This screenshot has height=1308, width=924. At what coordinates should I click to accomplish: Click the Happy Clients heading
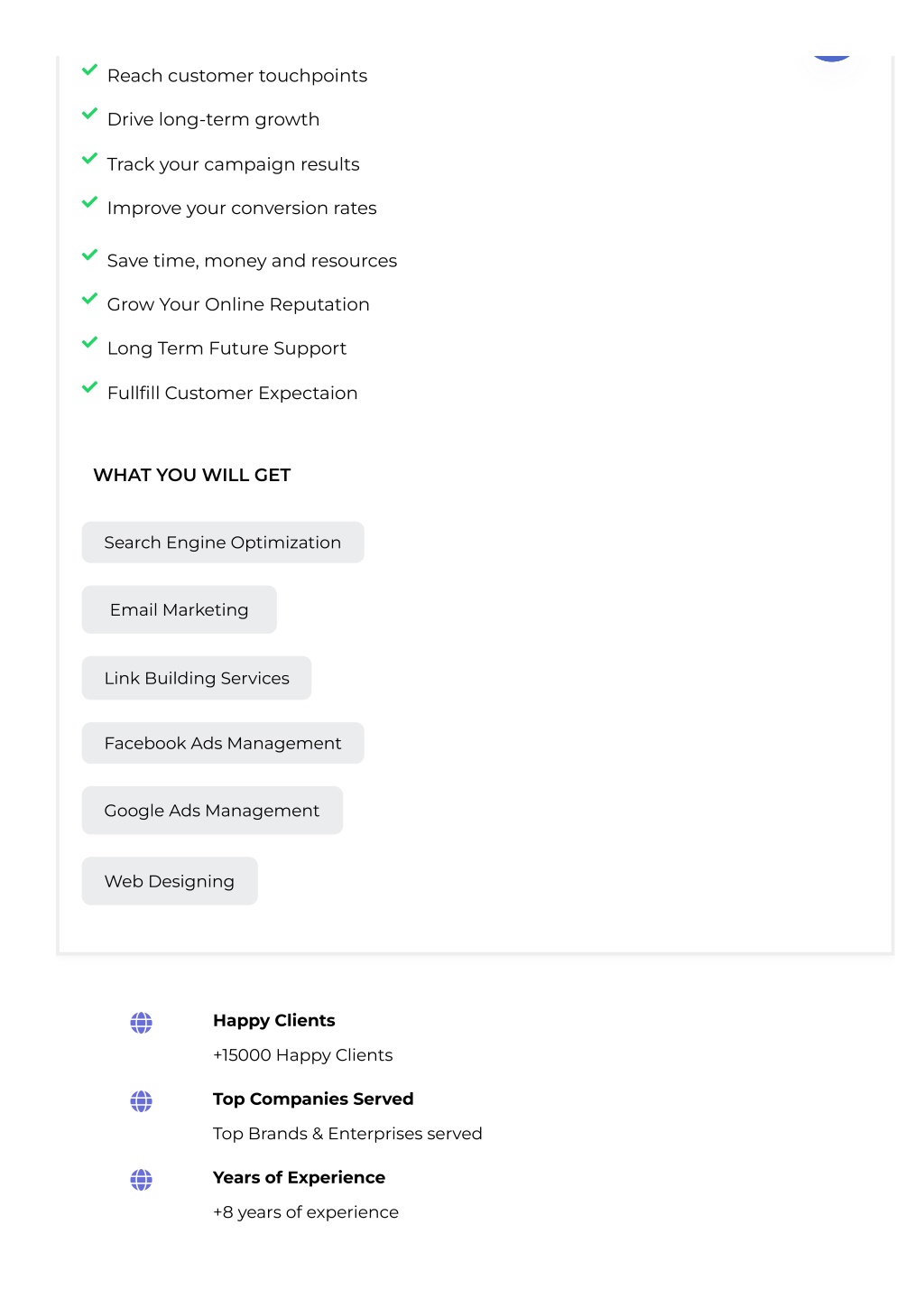(274, 1021)
